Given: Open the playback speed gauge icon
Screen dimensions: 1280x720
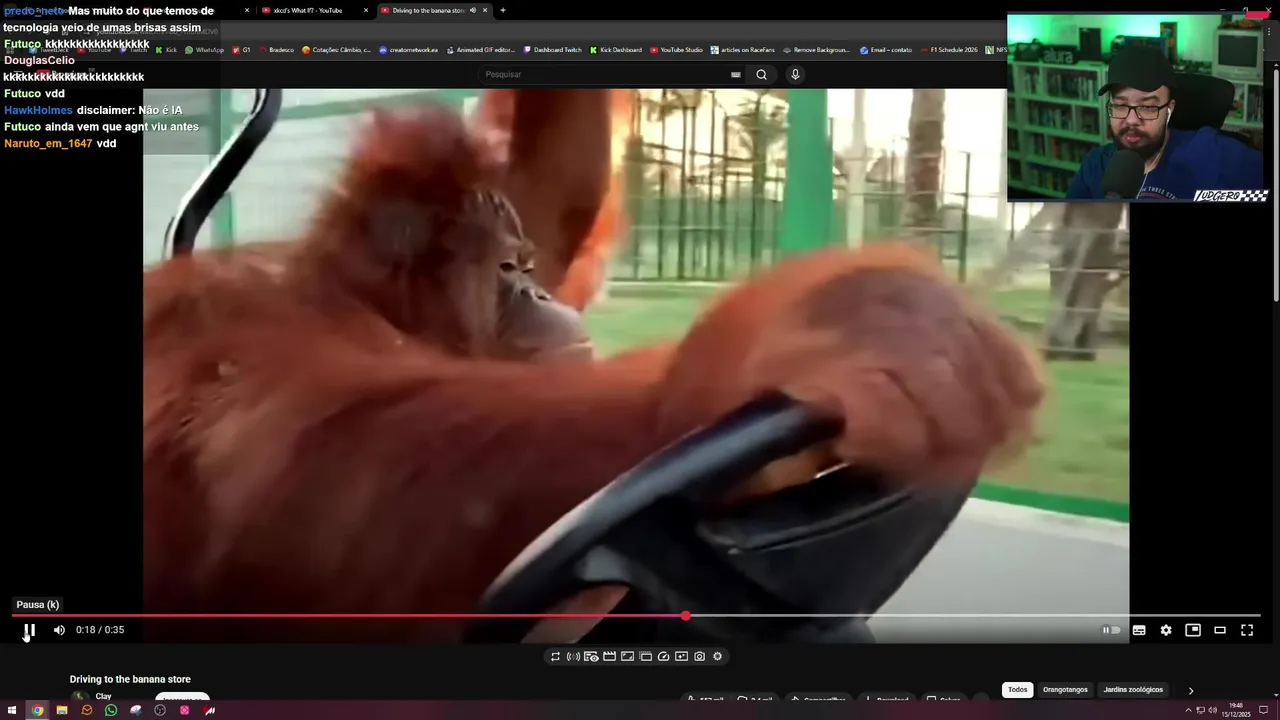Looking at the screenshot, I should click(663, 657).
